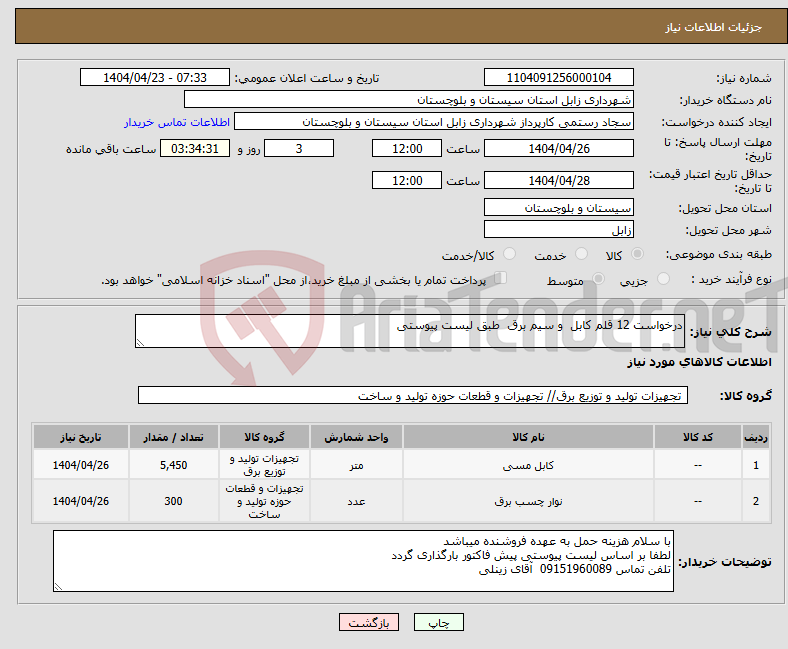Click the remaining days field showing 3
788x649 pixels.
click(299, 148)
